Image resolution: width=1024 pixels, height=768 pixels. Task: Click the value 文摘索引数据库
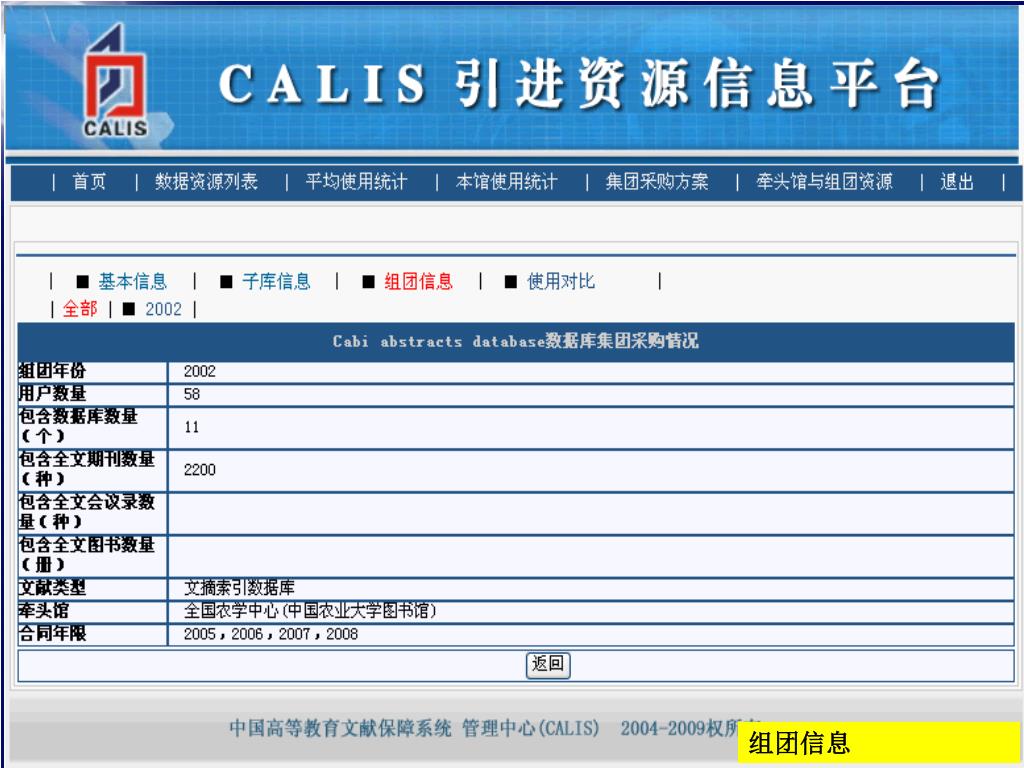[239, 588]
